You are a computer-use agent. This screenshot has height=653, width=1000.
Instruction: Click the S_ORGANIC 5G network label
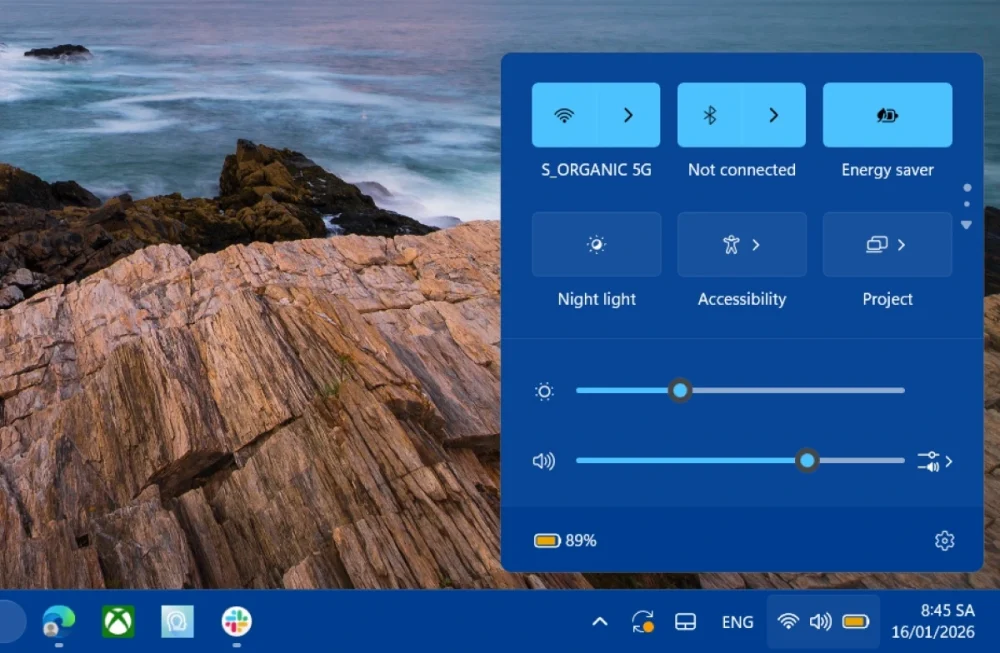tap(596, 170)
